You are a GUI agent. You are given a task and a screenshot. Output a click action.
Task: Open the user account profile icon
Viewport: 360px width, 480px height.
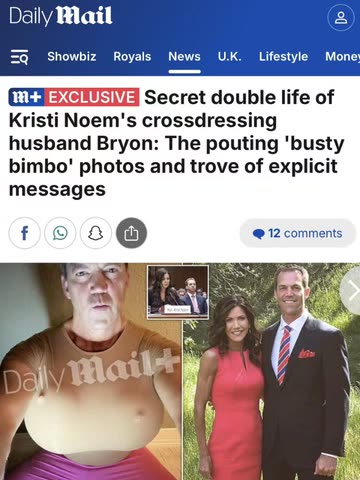[x=341, y=18]
